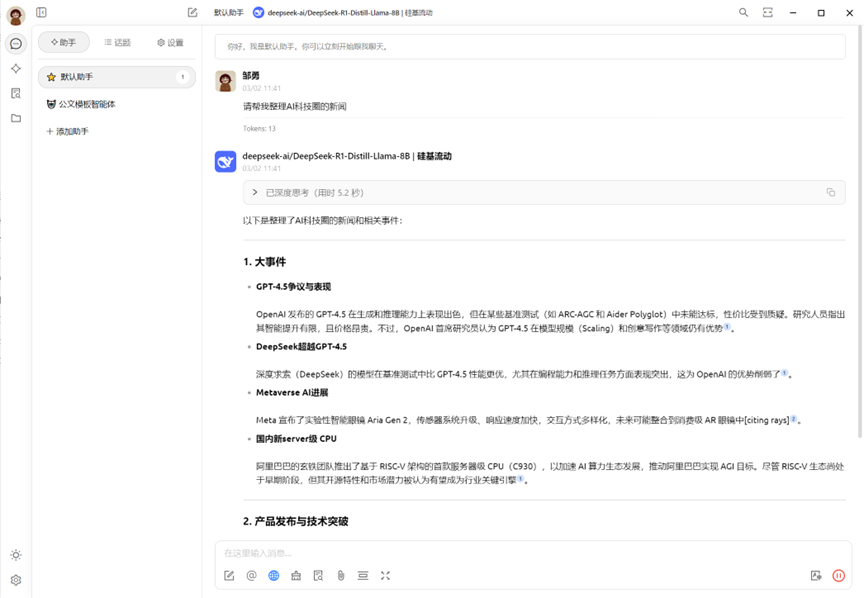Collapse the left assistant panel
The width and height of the screenshot is (864, 598).
click(x=41, y=12)
